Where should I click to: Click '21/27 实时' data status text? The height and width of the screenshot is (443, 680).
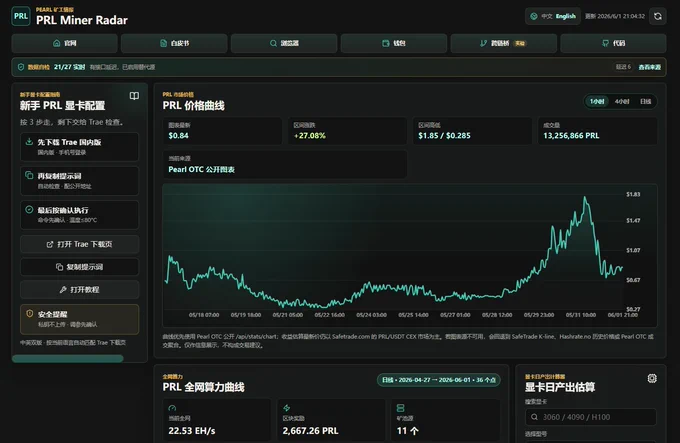(x=69, y=67)
